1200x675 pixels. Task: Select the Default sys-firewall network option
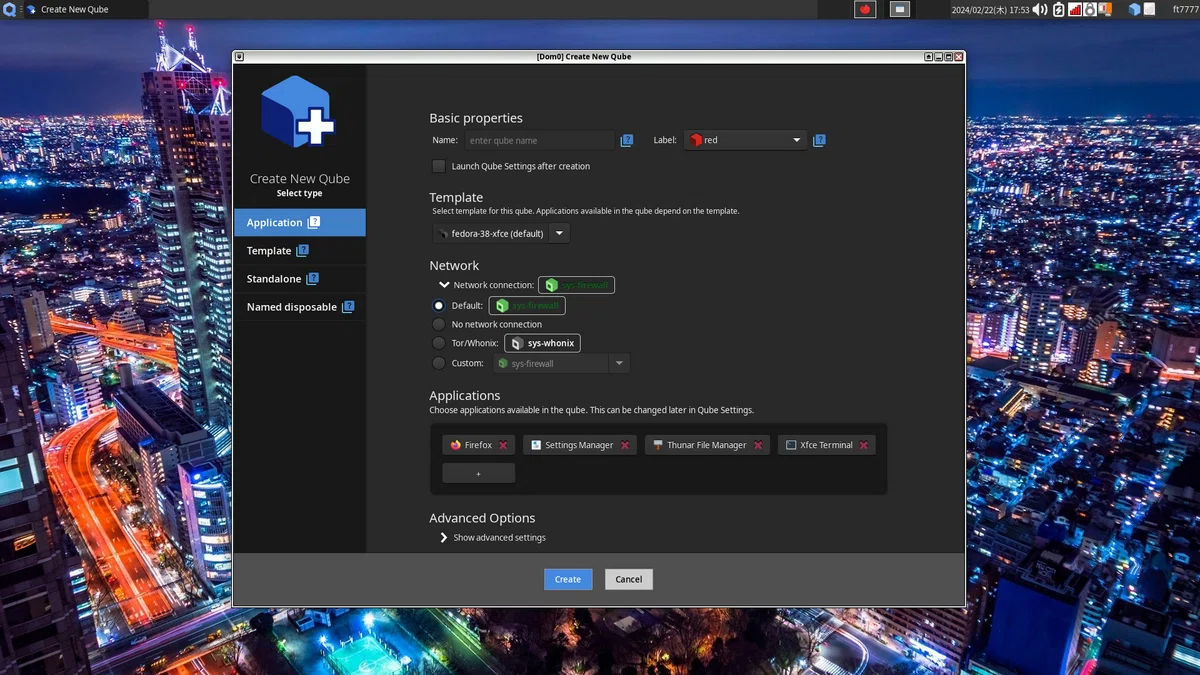[439, 305]
